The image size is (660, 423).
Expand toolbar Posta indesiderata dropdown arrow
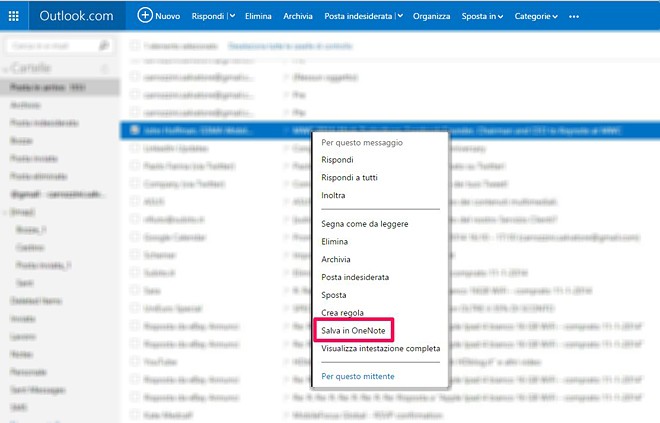coord(399,16)
